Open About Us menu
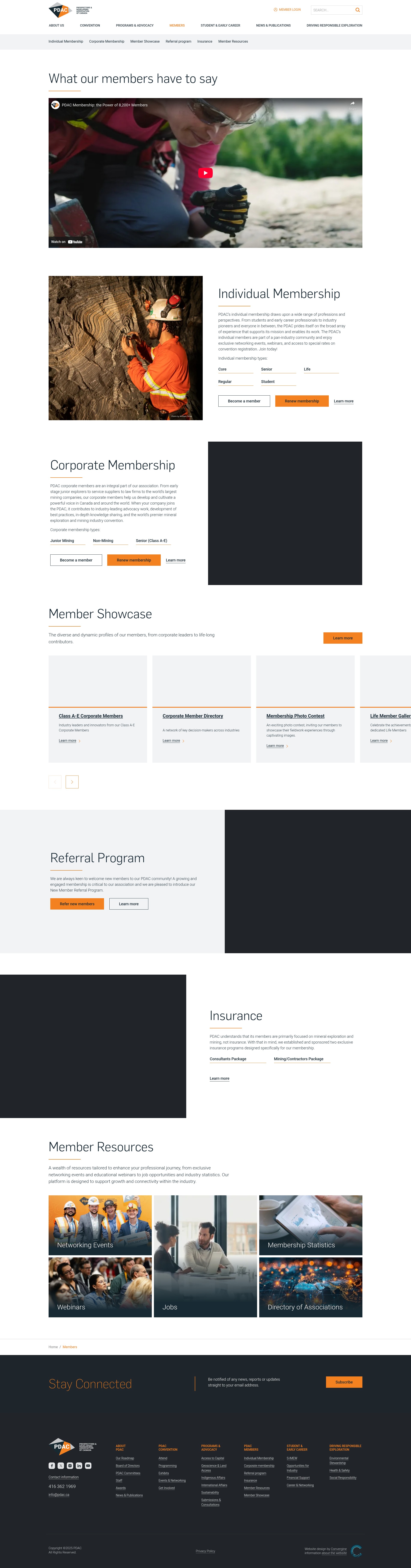411x1568 pixels. click(x=57, y=25)
